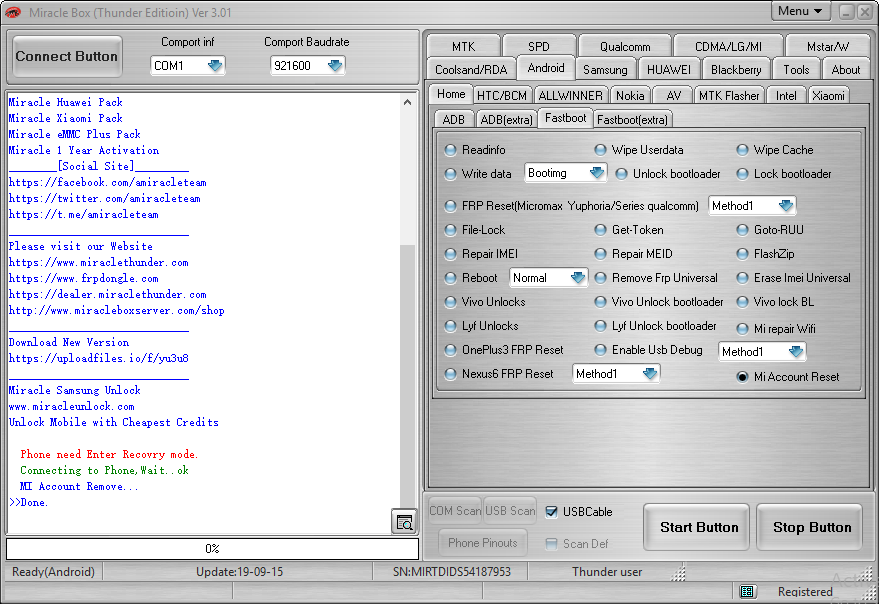
Task: Toggle the USBCable checkbox
Action: pyautogui.click(x=552, y=511)
